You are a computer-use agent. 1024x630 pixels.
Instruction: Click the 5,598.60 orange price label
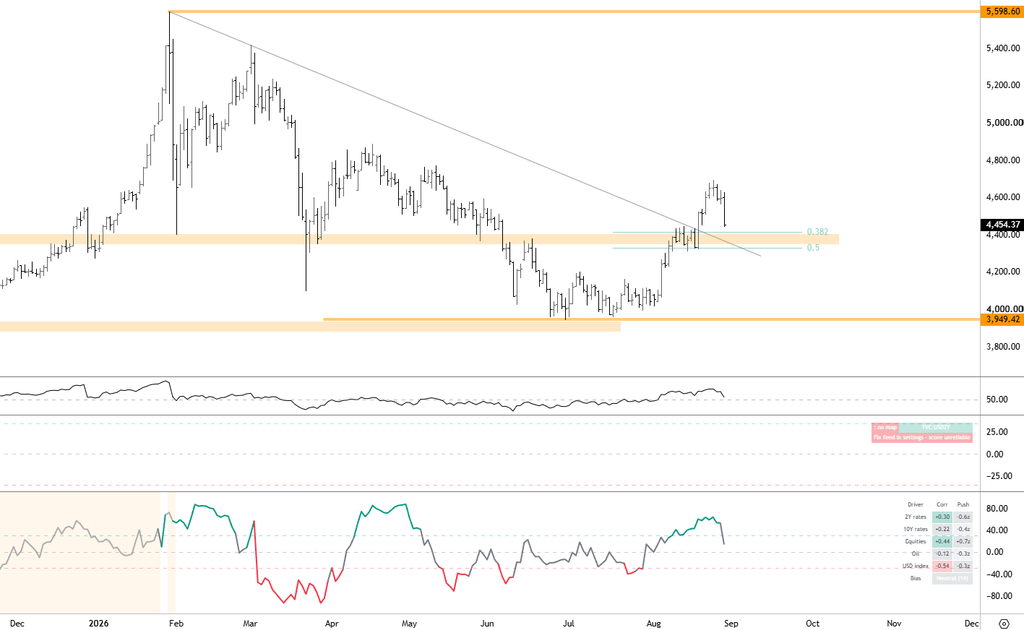pos(1002,11)
